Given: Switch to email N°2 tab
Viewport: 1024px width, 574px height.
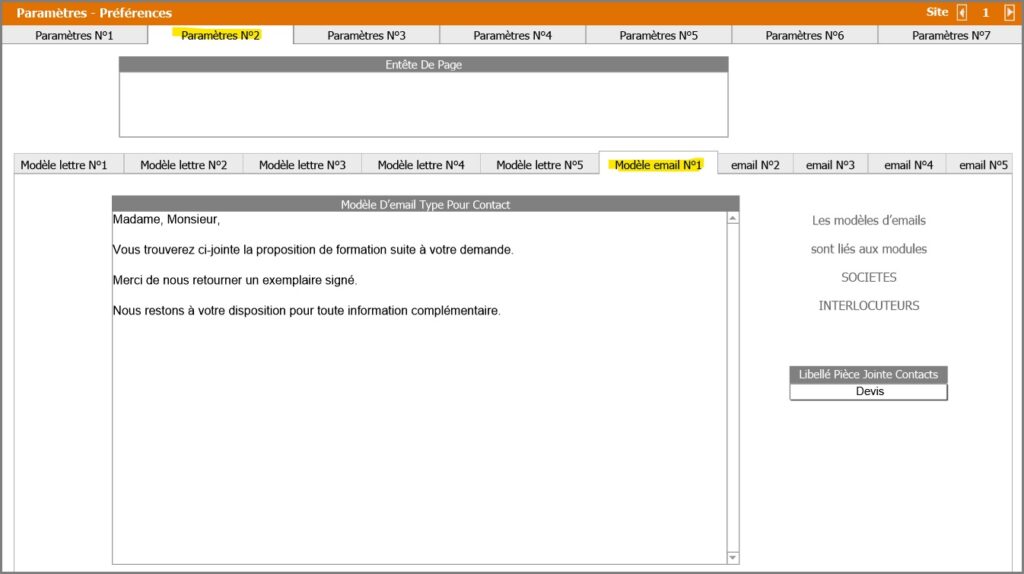Looking at the screenshot, I should (755, 165).
